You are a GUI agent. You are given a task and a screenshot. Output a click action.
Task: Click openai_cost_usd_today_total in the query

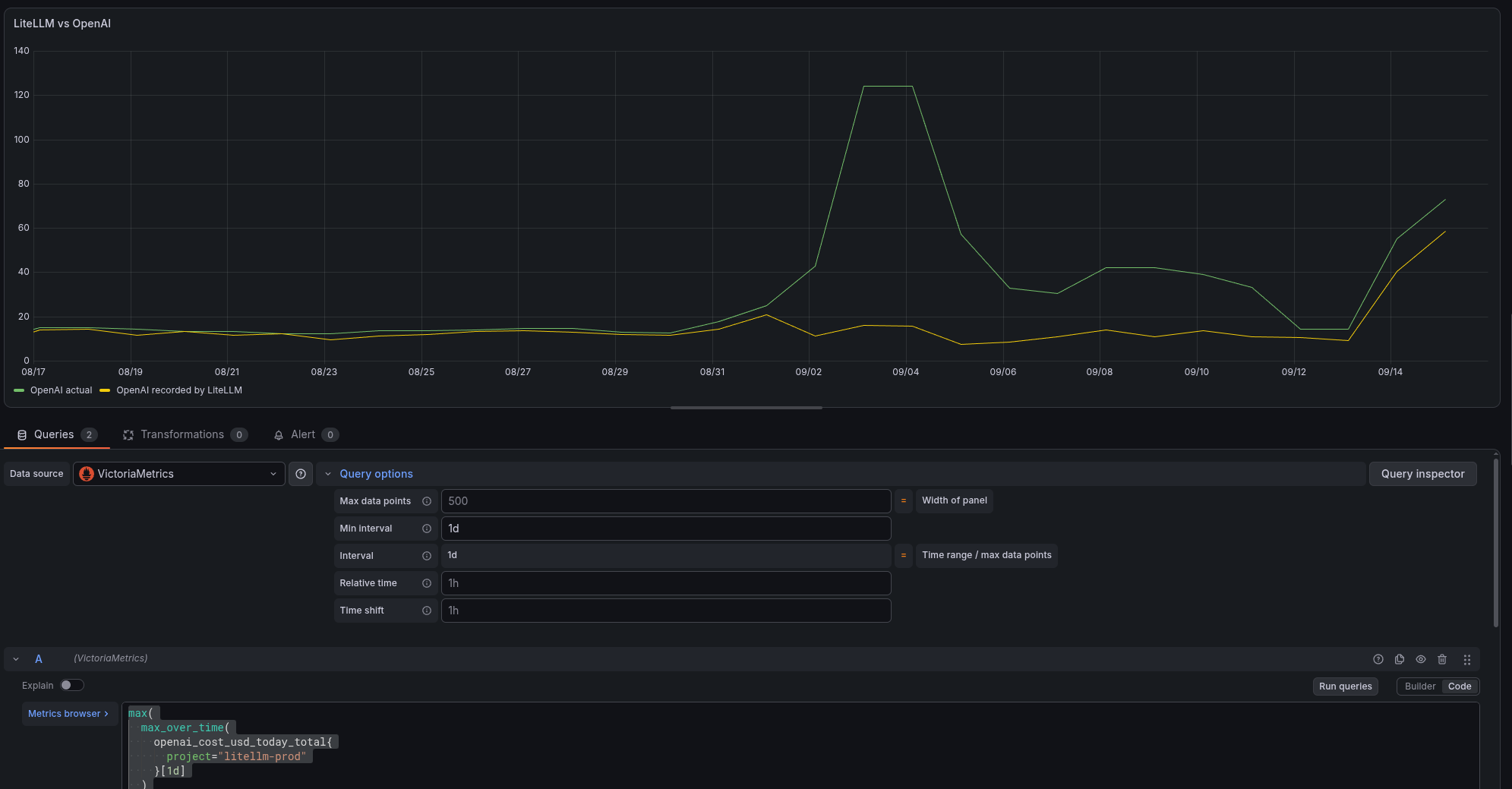tap(240, 742)
